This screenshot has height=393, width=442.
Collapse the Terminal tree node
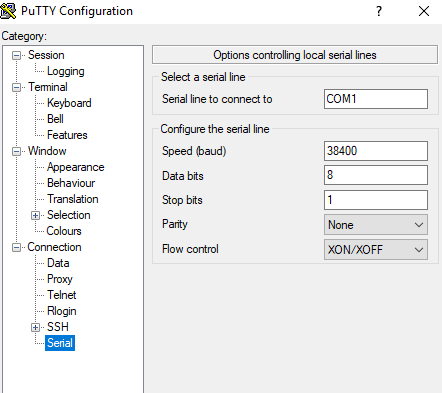(x=16, y=87)
